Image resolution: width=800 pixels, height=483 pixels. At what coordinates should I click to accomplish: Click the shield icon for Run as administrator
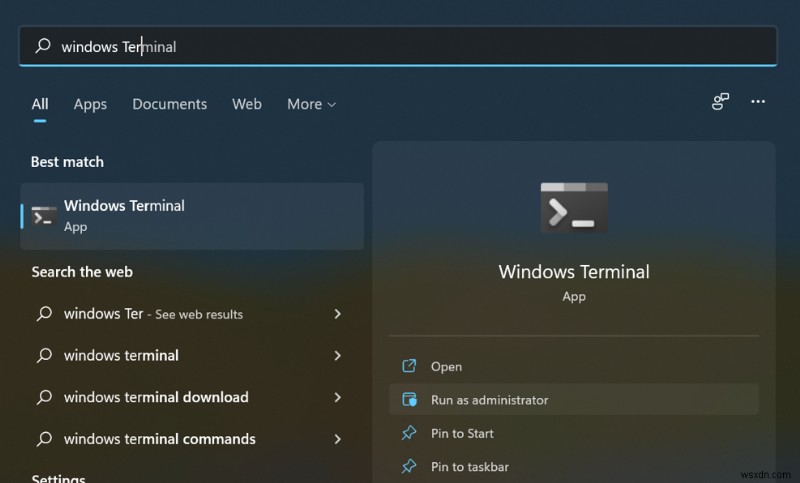409,399
